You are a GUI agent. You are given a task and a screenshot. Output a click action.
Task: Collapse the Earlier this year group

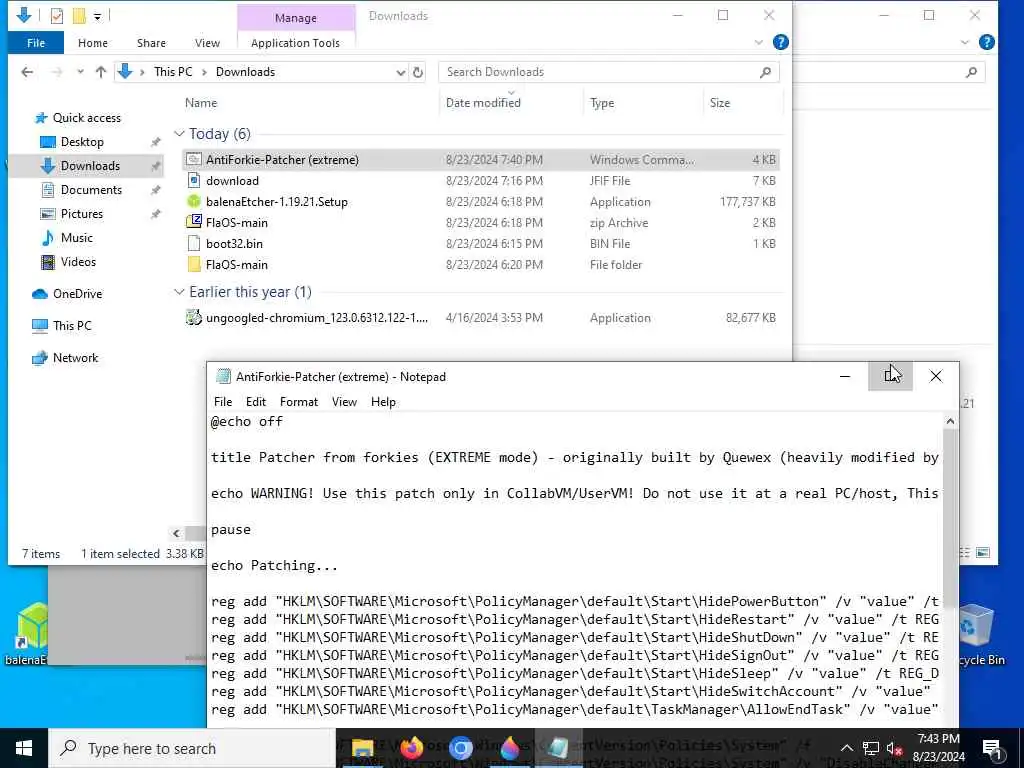pyautogui.click(x=179, y=292)
